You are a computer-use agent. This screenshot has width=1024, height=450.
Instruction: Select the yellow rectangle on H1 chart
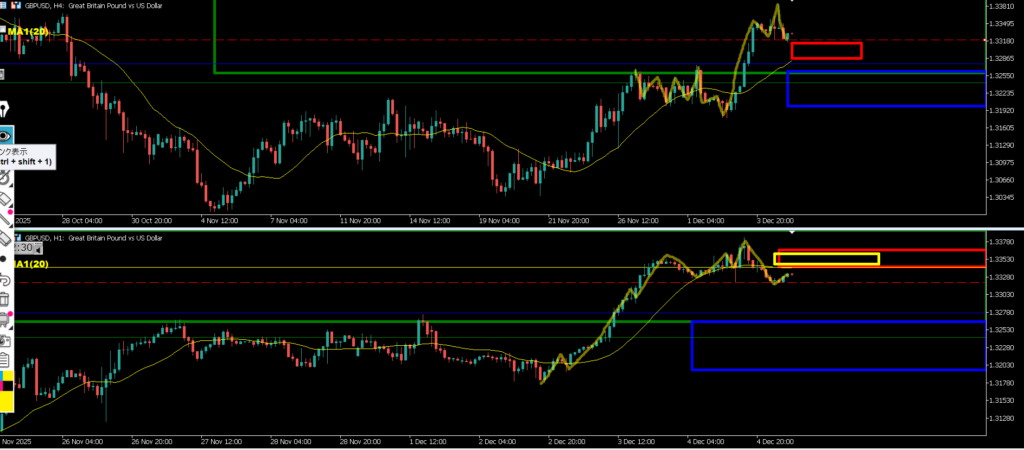pyautogui.click(x=826, y=260)
